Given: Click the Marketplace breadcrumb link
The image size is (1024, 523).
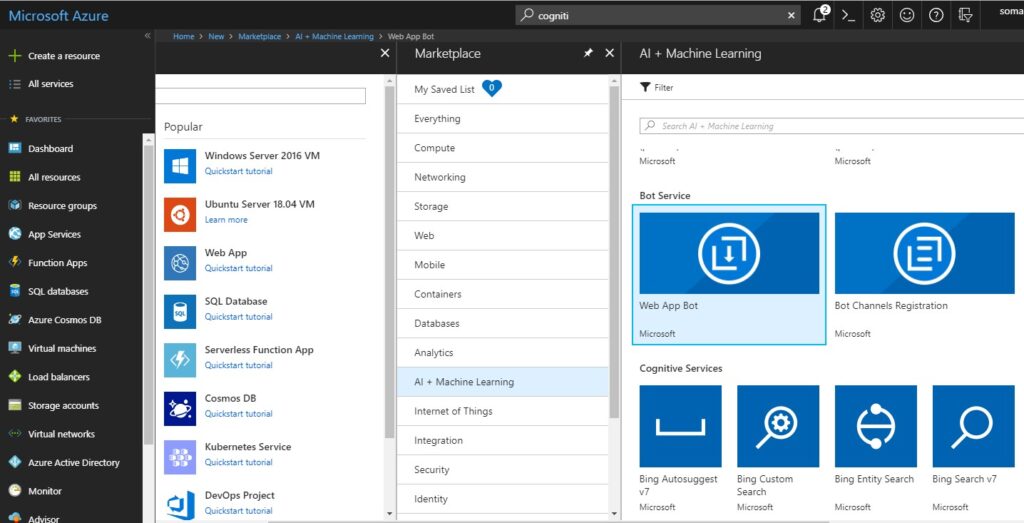Looking at the screenshot, I should (259, 37).
